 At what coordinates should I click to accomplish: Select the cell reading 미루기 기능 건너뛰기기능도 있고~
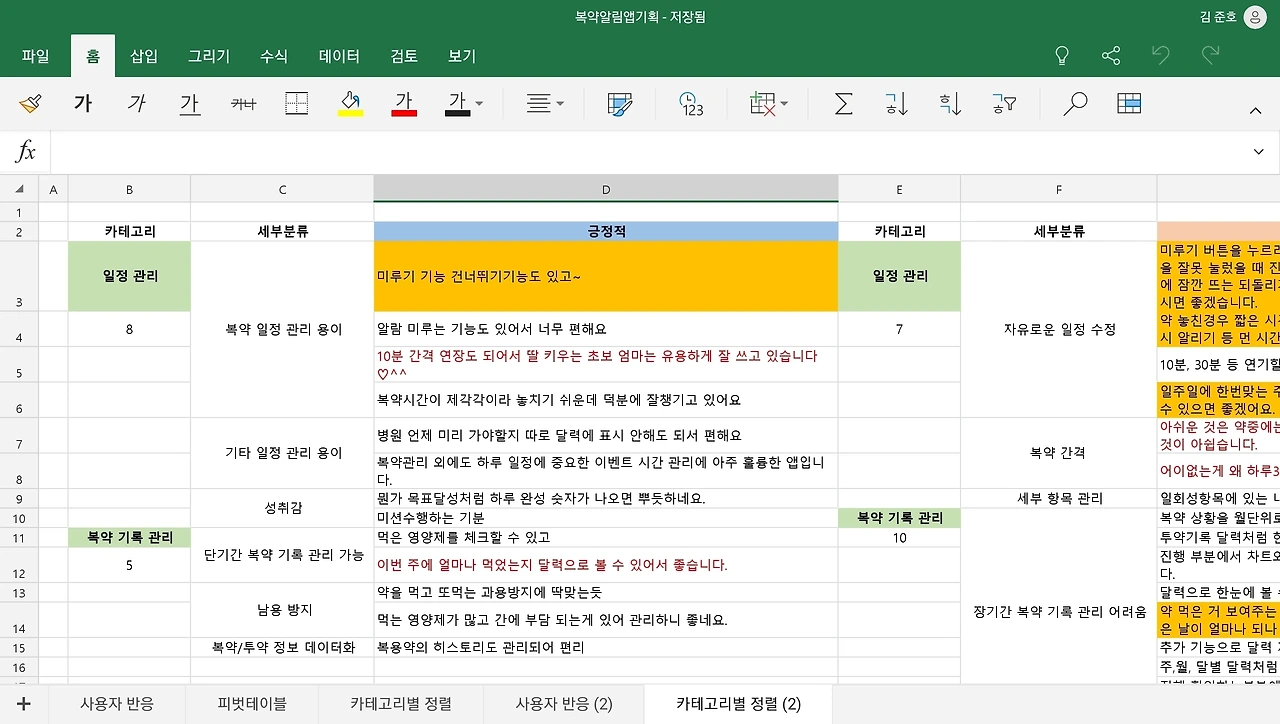606,276
